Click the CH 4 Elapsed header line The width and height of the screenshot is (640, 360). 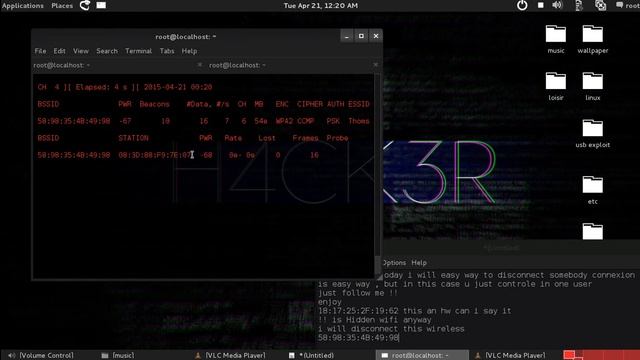click(x=124, y=87)
